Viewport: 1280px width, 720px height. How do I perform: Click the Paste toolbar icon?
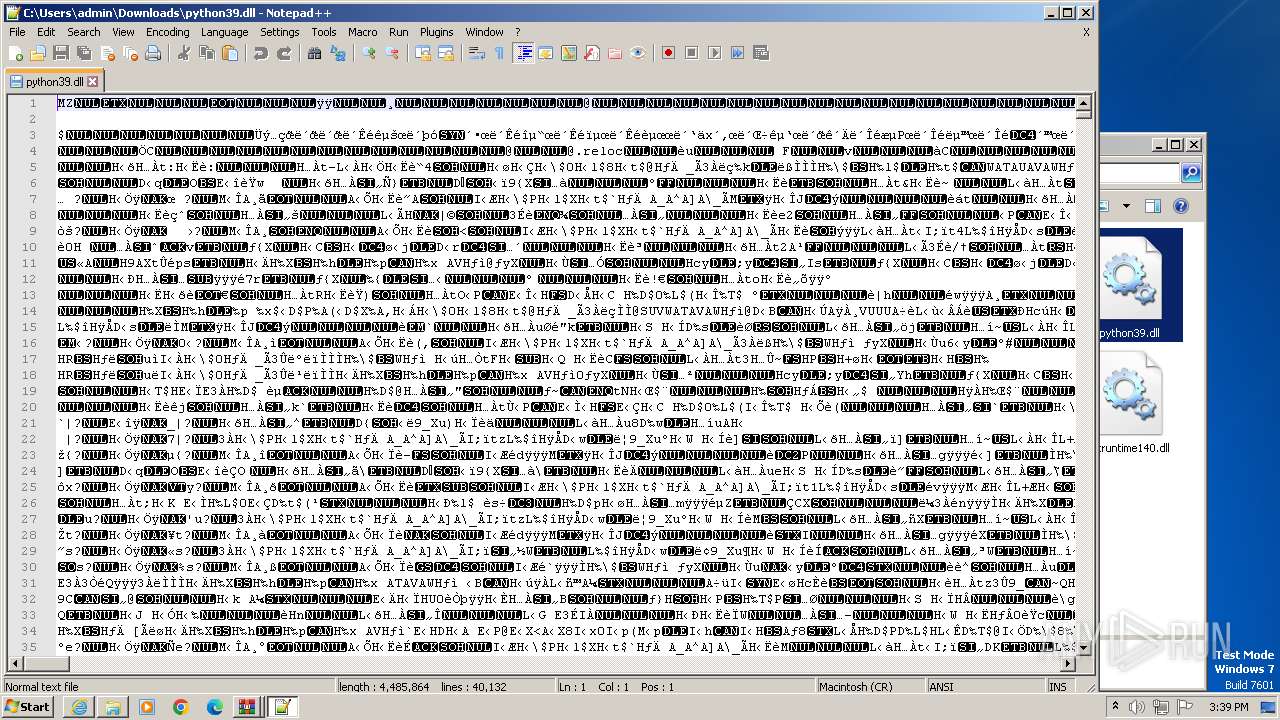point(229,53)
